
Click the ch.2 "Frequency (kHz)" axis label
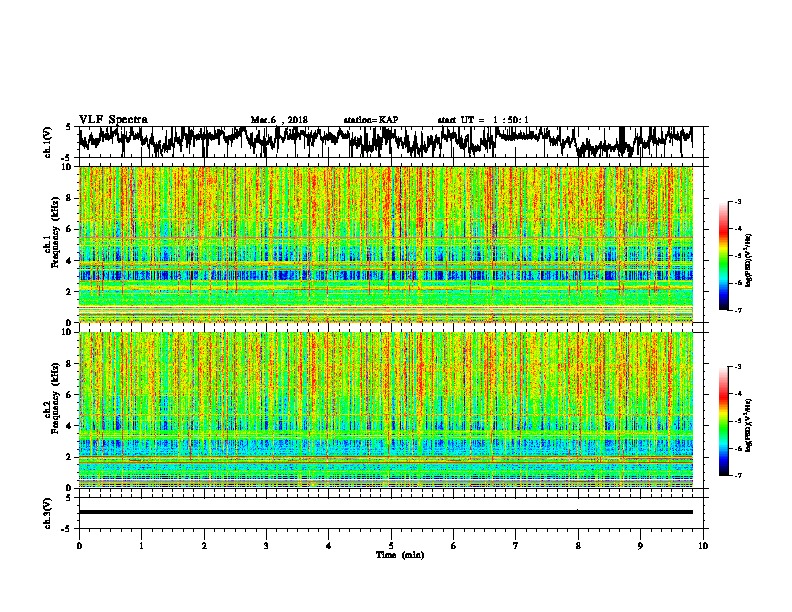(55, 398)
